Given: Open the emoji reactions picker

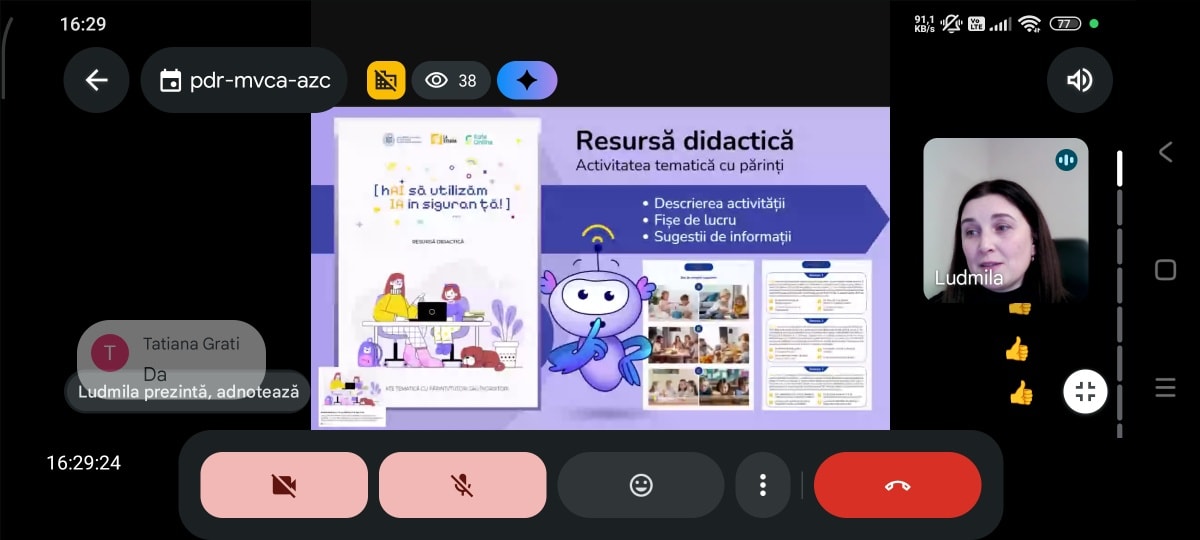Looking at the screenshot, I should [x=641, y=485].
